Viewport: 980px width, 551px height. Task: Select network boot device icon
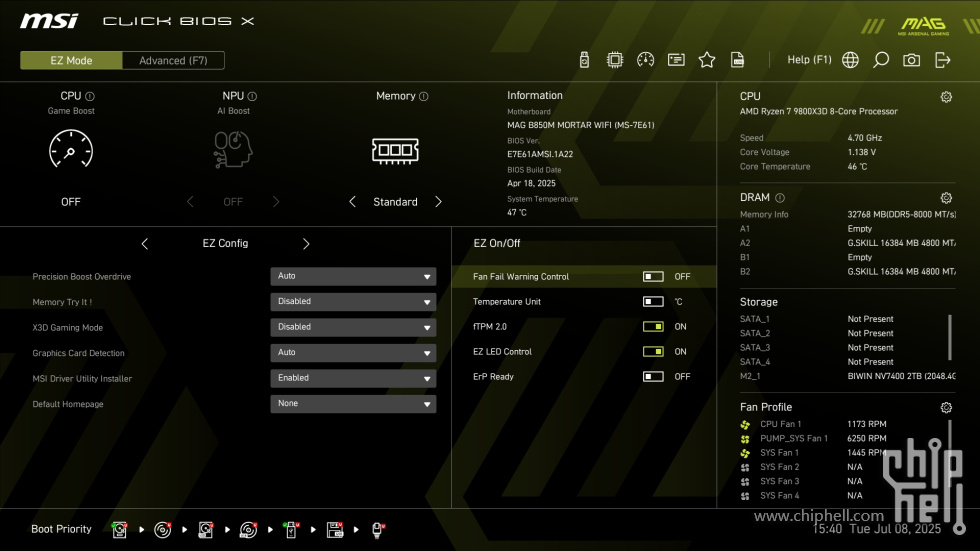click(378, 530)
